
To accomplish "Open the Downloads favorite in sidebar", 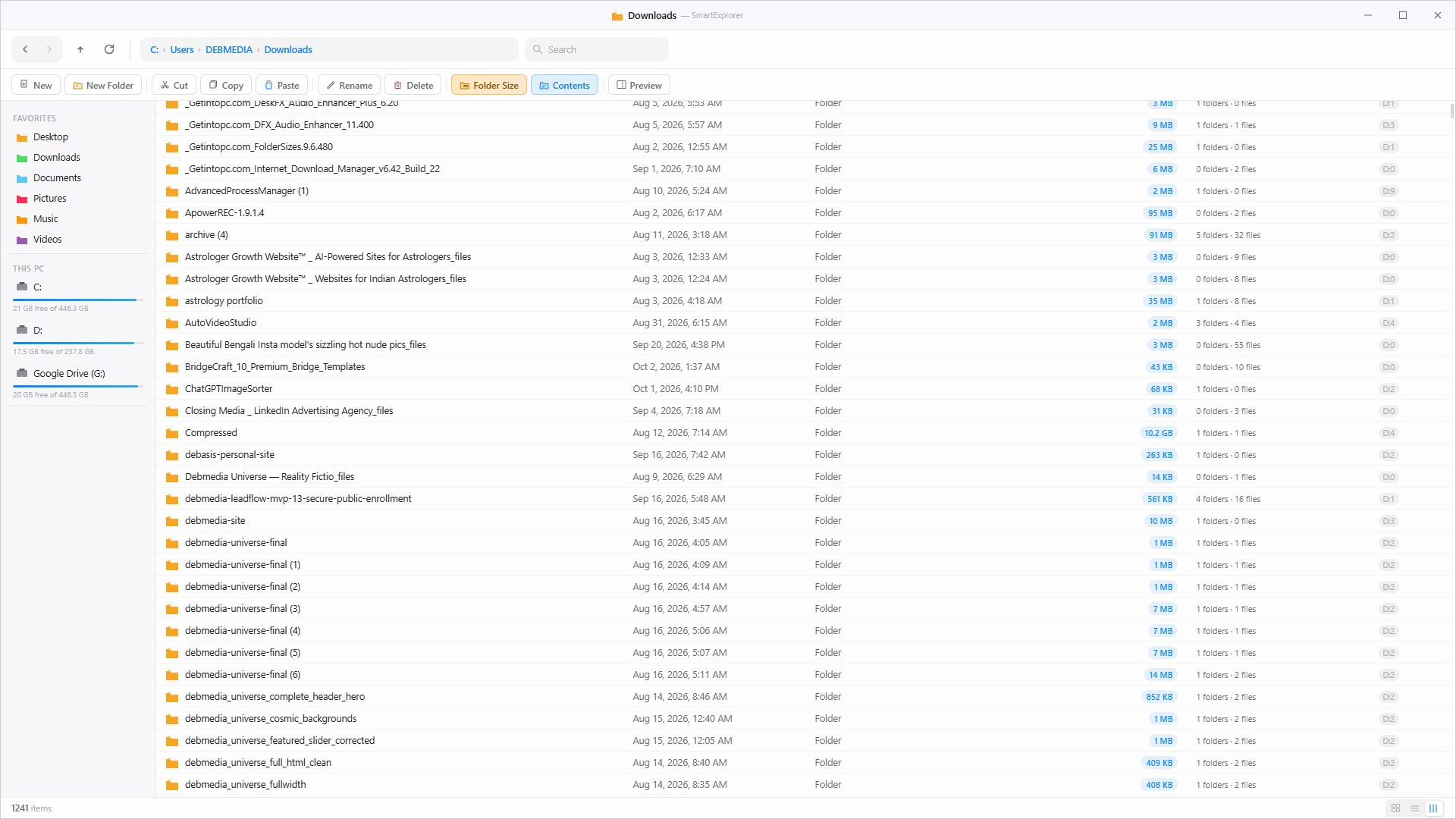I will (x=77, y=158).
